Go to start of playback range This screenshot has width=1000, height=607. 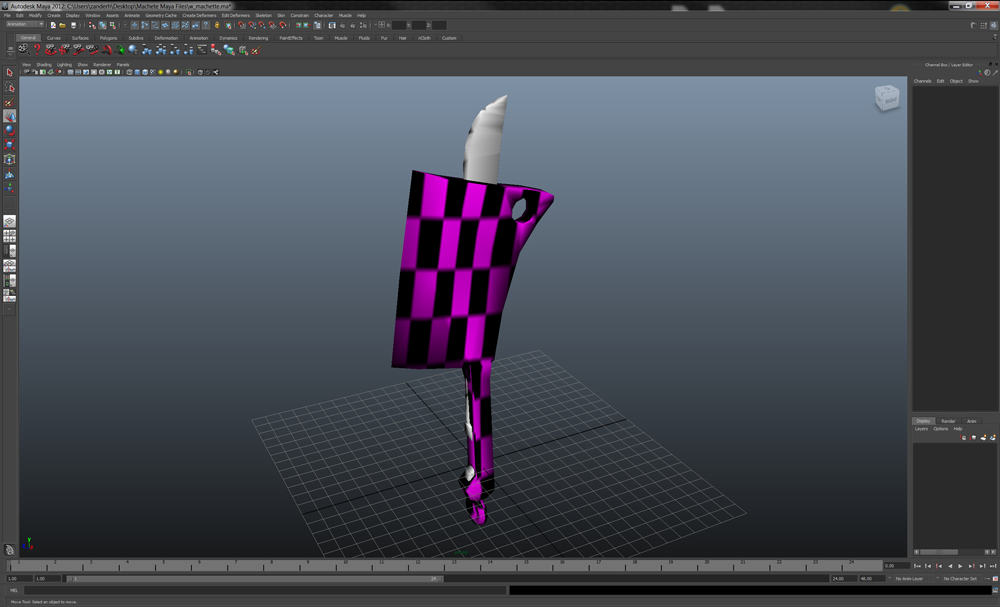[x=917, y=566]
